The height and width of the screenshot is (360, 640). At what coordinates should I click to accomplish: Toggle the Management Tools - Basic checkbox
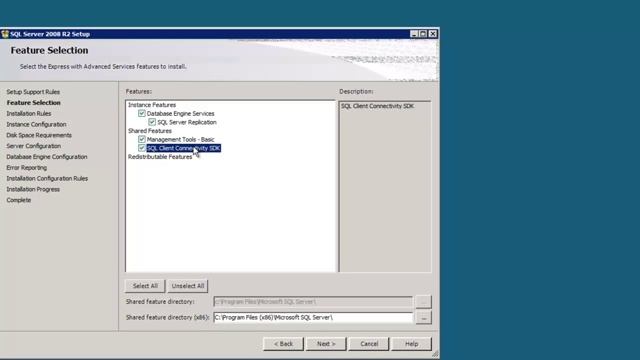click(142, 139)
